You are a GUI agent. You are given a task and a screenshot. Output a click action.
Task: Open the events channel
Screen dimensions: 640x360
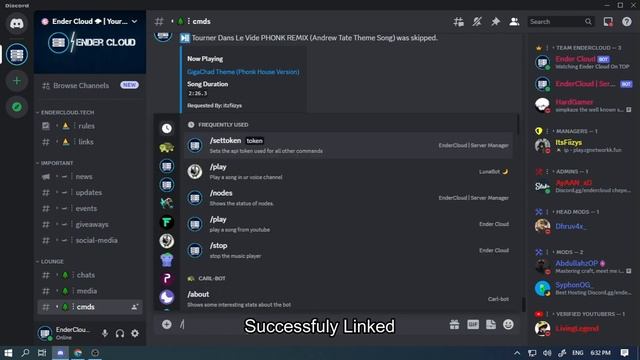coord(90,208)
